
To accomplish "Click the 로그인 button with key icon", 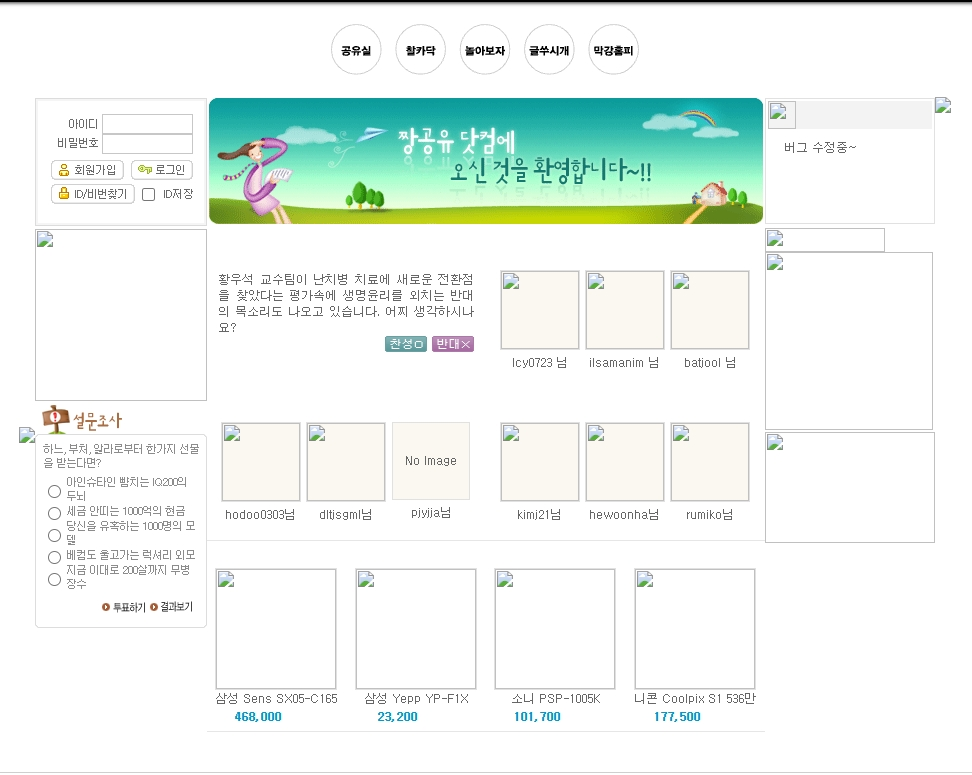I will [161, 170].
